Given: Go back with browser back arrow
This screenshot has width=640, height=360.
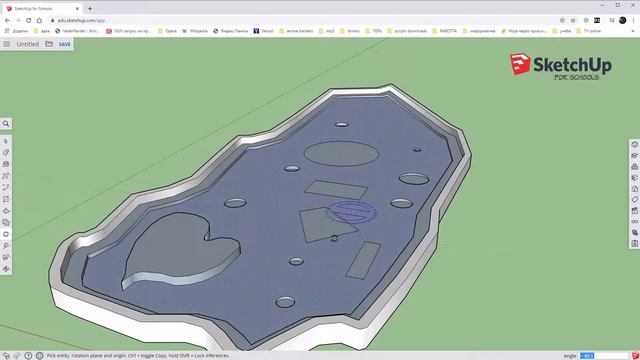Looking at the screenshot, I should [x=7, y=20].
